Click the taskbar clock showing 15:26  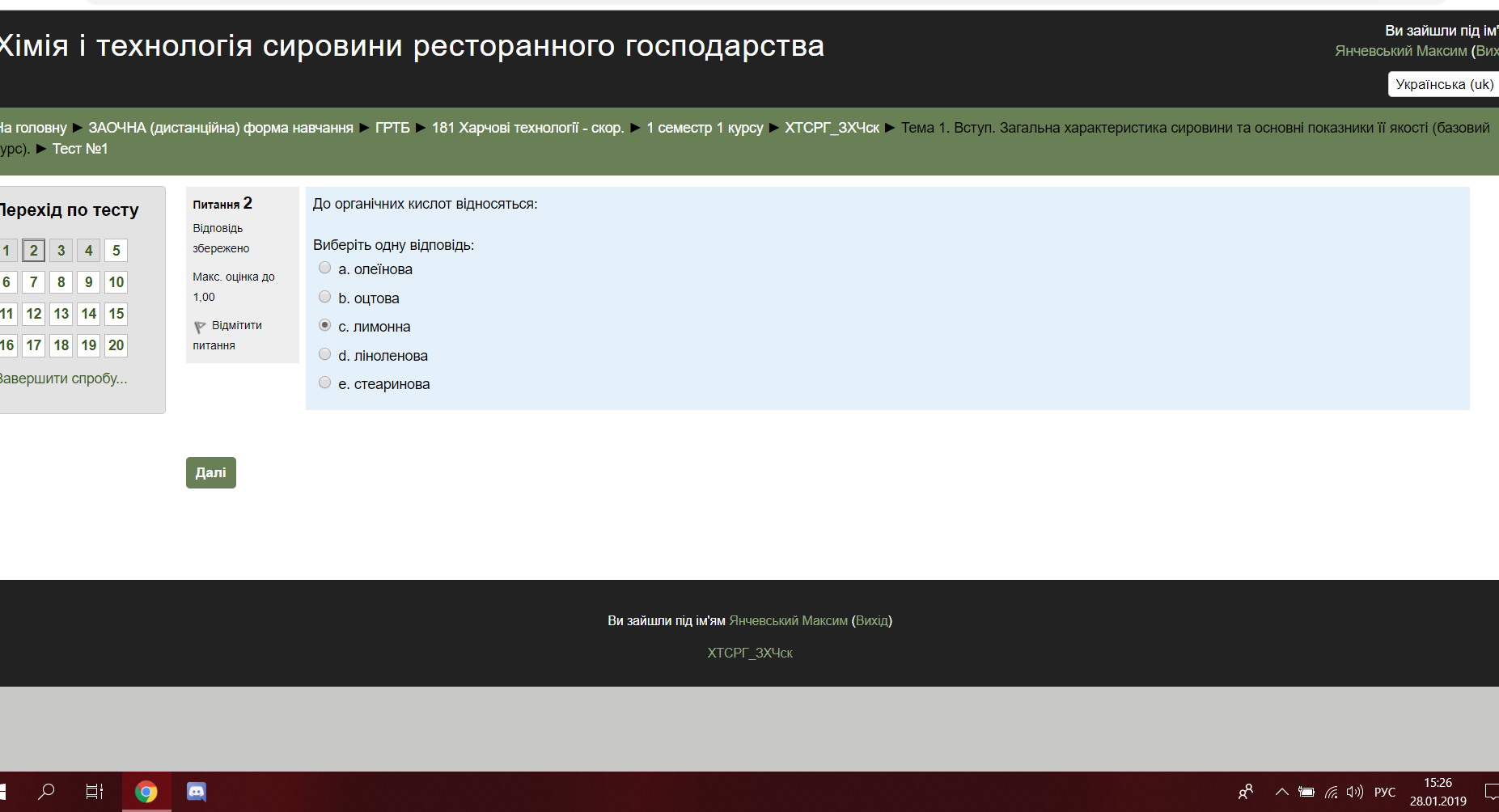pyautogui.click(x=1438, y=792)
